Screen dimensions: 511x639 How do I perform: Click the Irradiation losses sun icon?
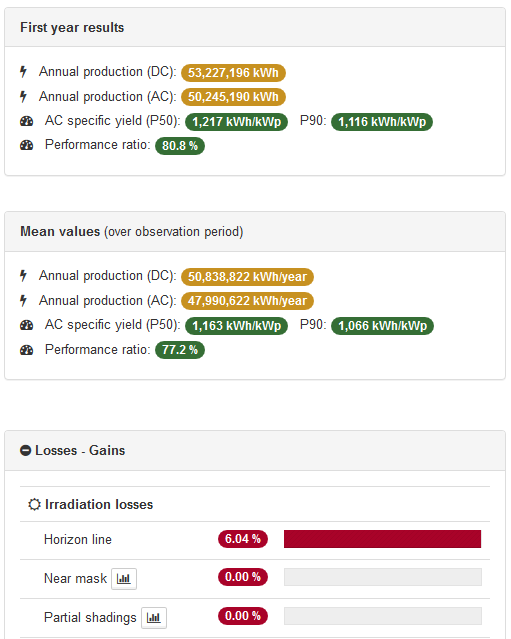point(34,504)
